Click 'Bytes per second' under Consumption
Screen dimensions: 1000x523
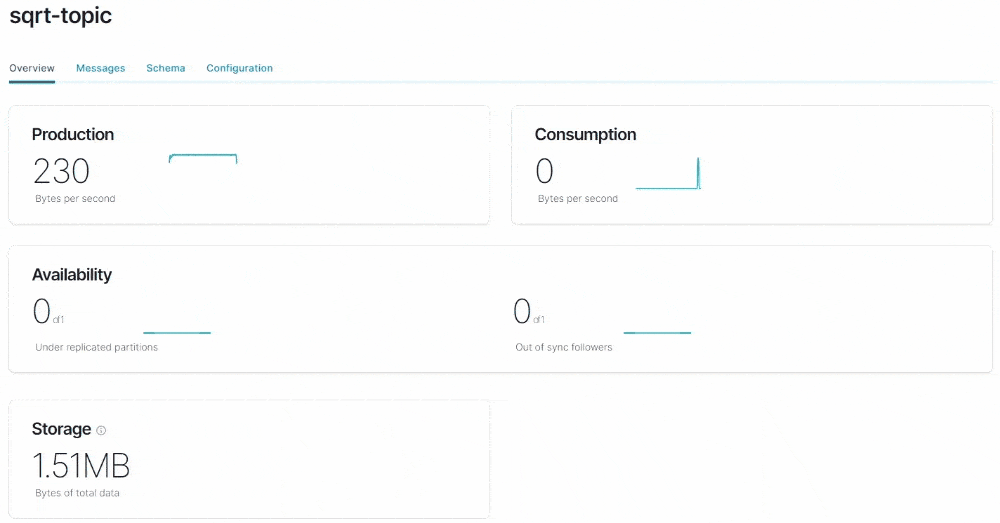point(578,198)
